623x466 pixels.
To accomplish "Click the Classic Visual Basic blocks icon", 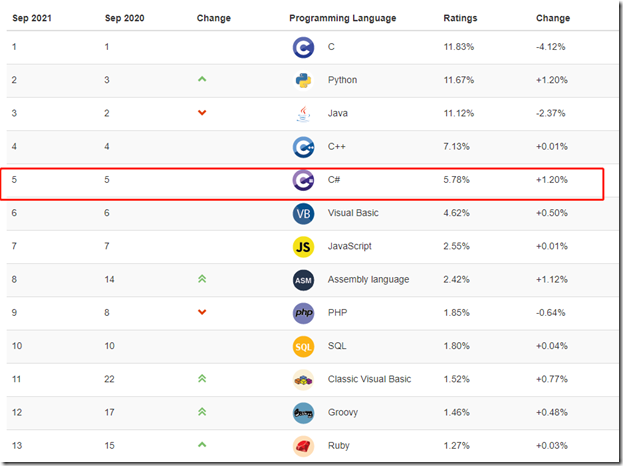I will pos(303,380).
